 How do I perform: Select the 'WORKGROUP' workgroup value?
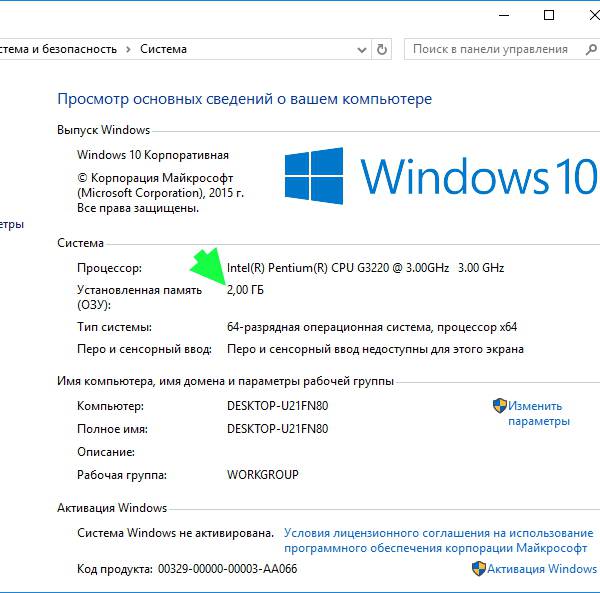[x=262, y=474]
